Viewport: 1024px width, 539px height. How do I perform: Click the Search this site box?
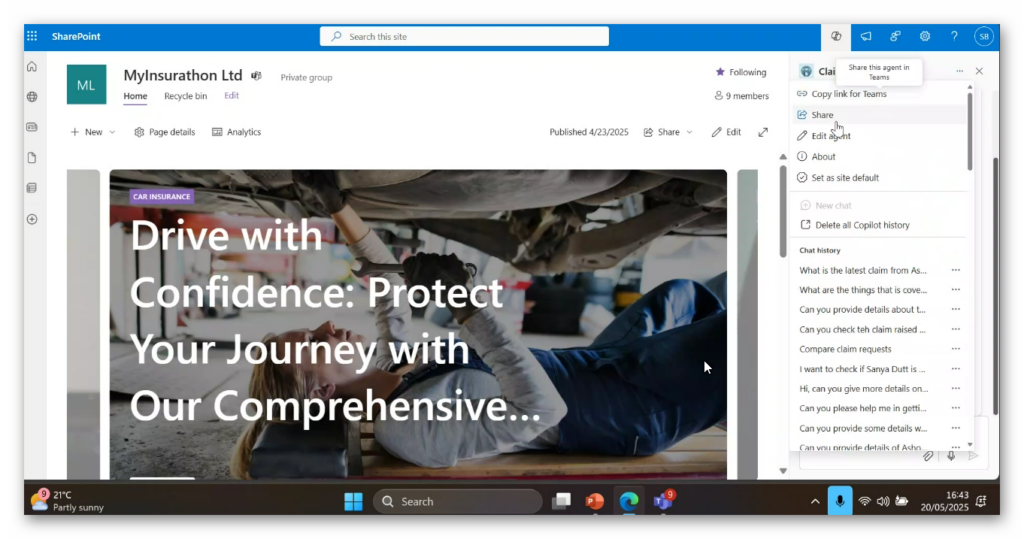point(464,37)
